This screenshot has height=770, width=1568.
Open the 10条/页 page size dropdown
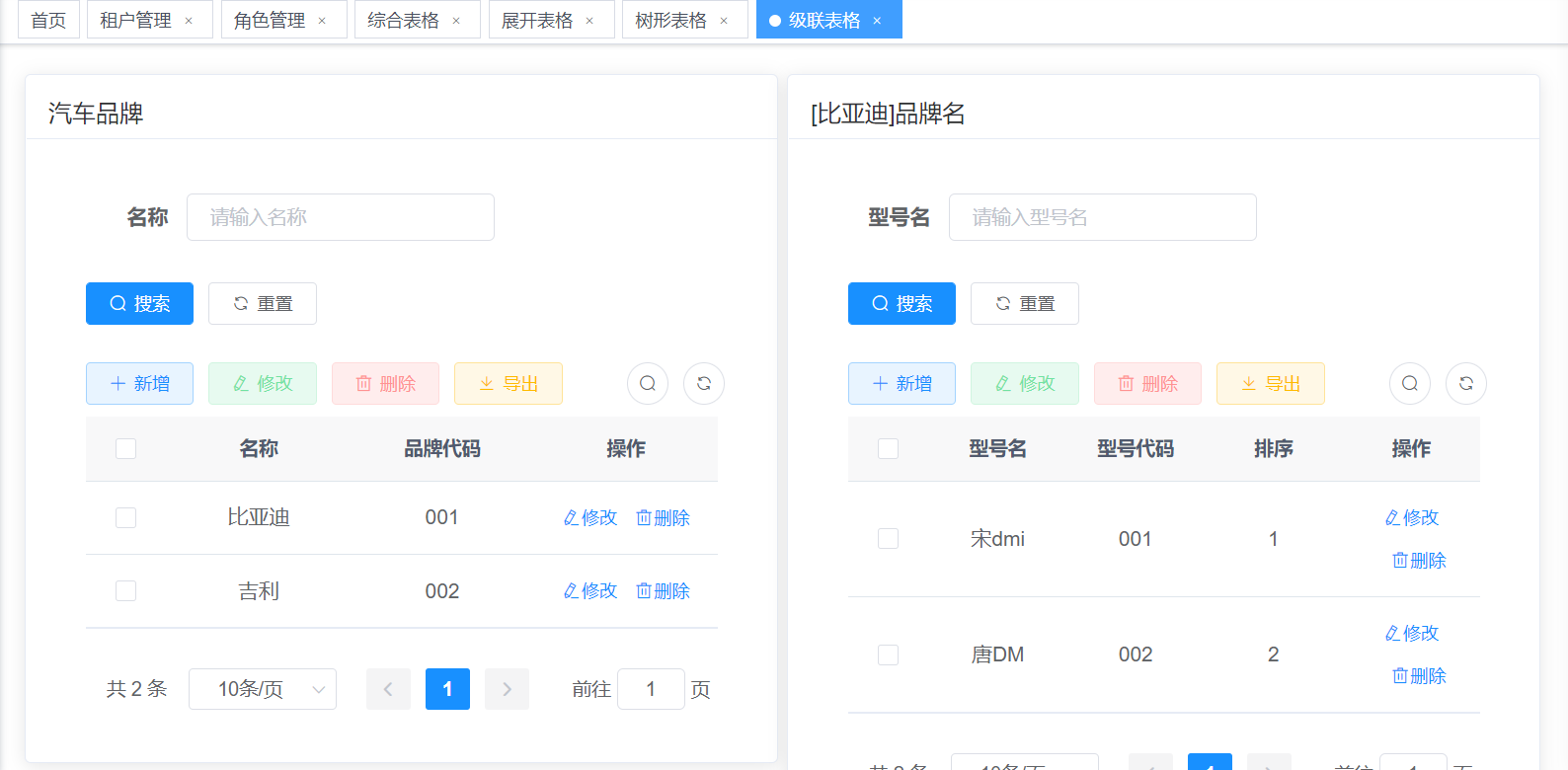(x=263, y=689)
